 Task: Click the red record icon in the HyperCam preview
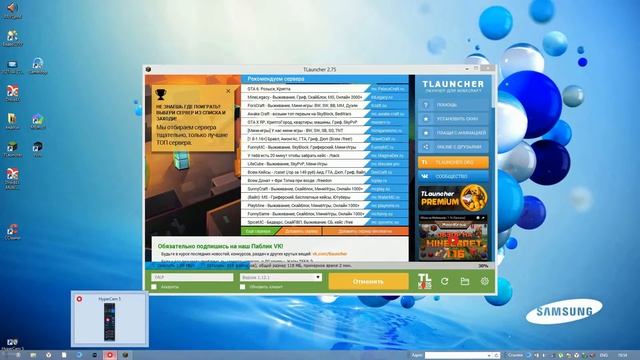pyautogui.click(x=79, y=299)
